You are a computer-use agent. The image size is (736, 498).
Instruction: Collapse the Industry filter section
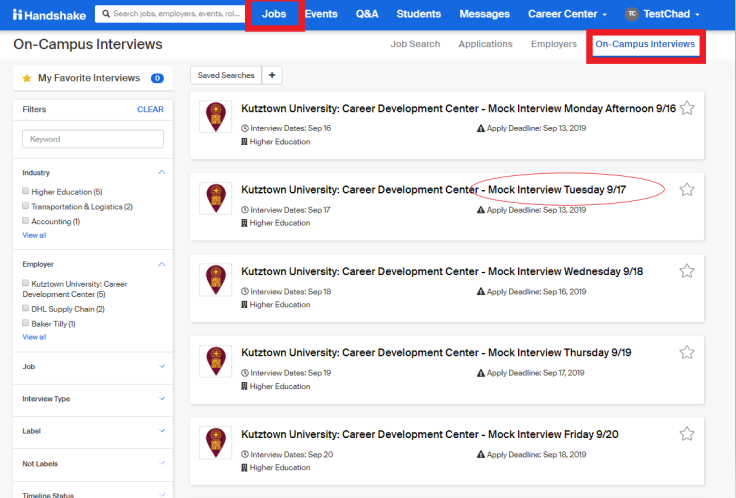(162, 172)
